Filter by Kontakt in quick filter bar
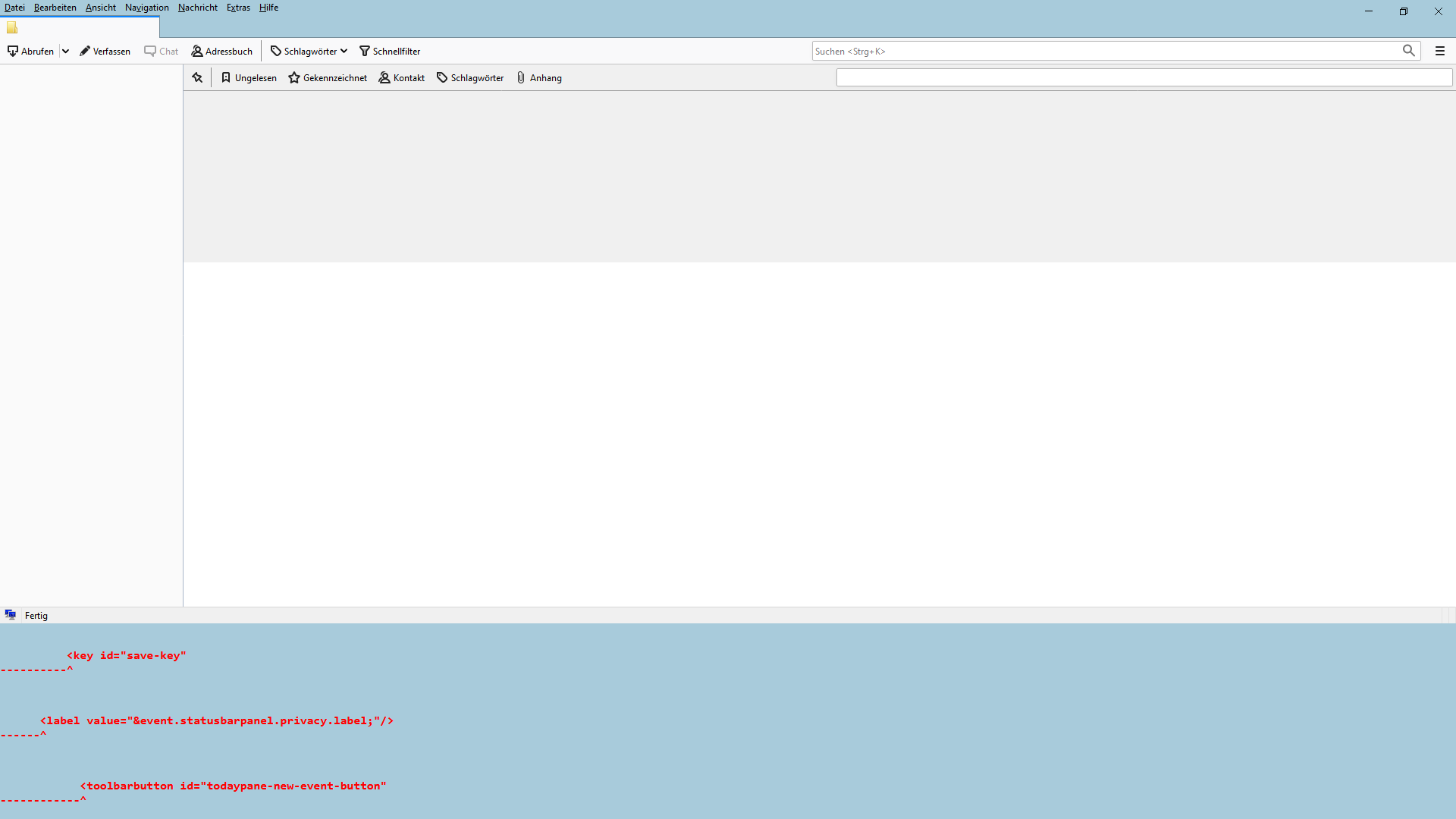Image resolution: width=1456 pixels, height=819 pixels. coord(402,78)
